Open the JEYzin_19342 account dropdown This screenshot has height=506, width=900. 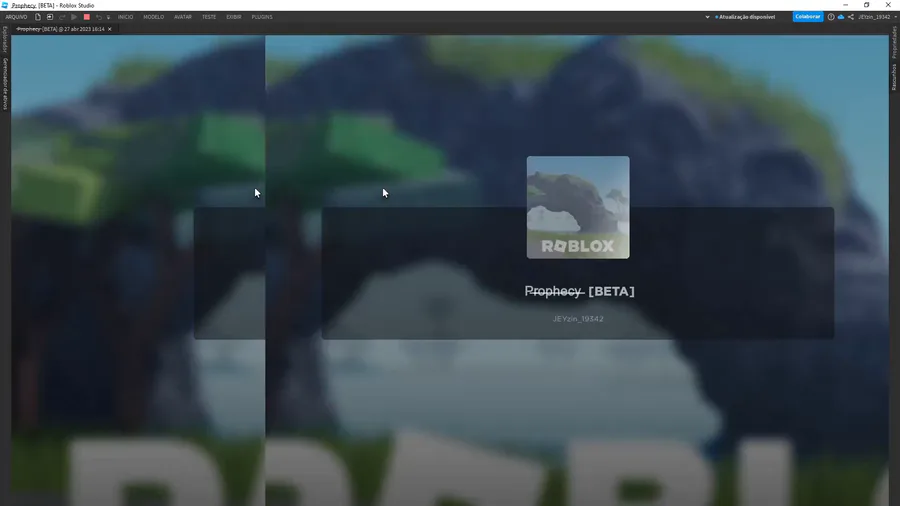(x=877, y=17)
